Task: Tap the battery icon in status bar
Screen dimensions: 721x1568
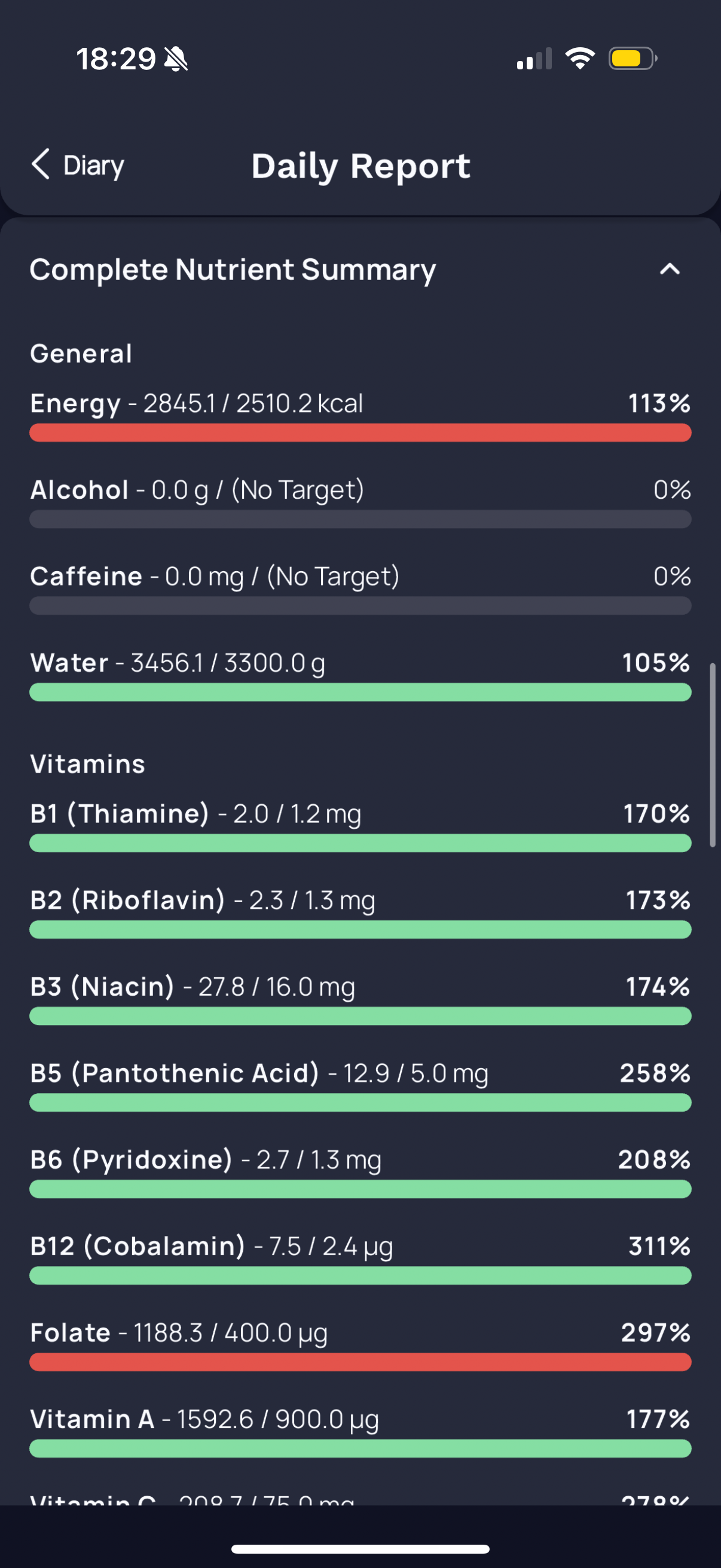Action: [633, 59]
